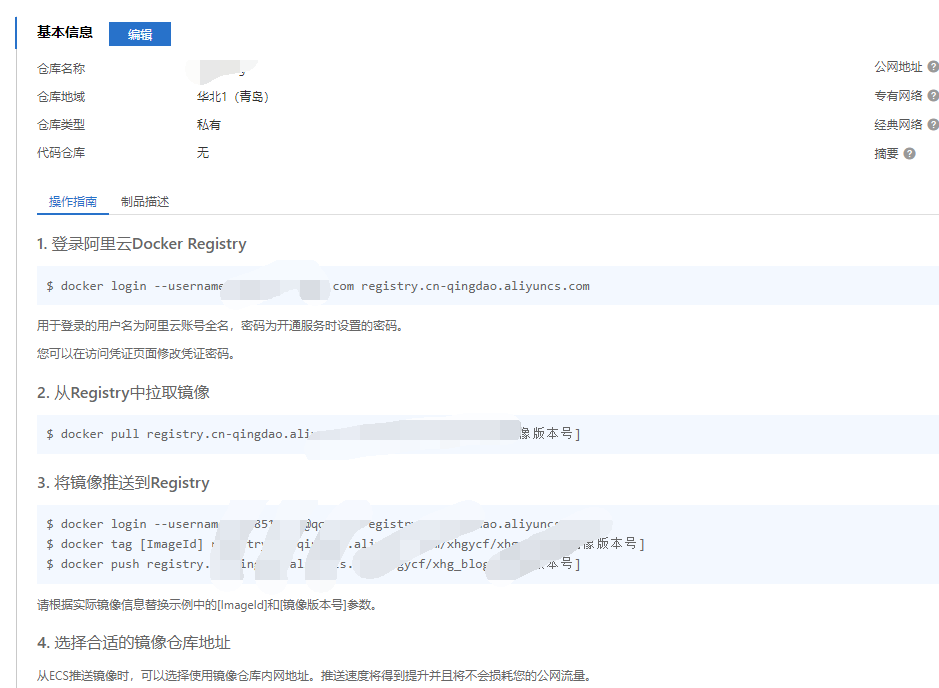Click heading 4. 选择合适的镜像仓库地址
Screen dimensions: 939x688
134,643
